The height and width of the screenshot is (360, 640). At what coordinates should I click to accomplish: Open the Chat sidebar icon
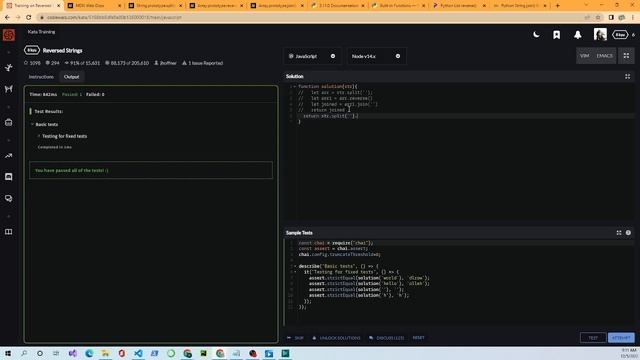coord(9,177)
